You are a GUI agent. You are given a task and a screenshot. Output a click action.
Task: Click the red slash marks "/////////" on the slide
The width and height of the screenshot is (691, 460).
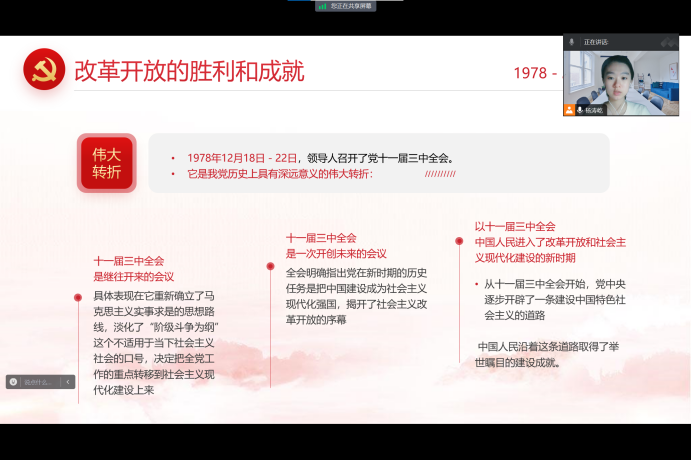tap(439, 174)
